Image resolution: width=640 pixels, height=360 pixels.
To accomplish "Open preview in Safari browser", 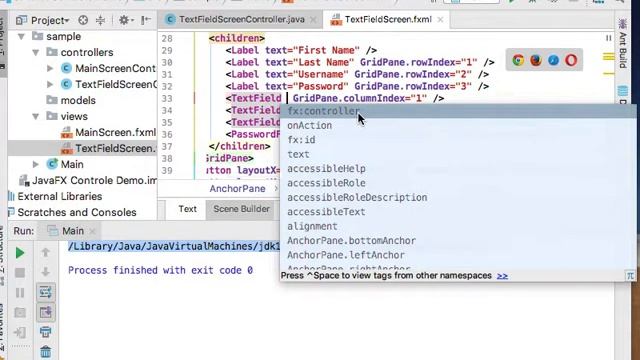I will 553,60.
